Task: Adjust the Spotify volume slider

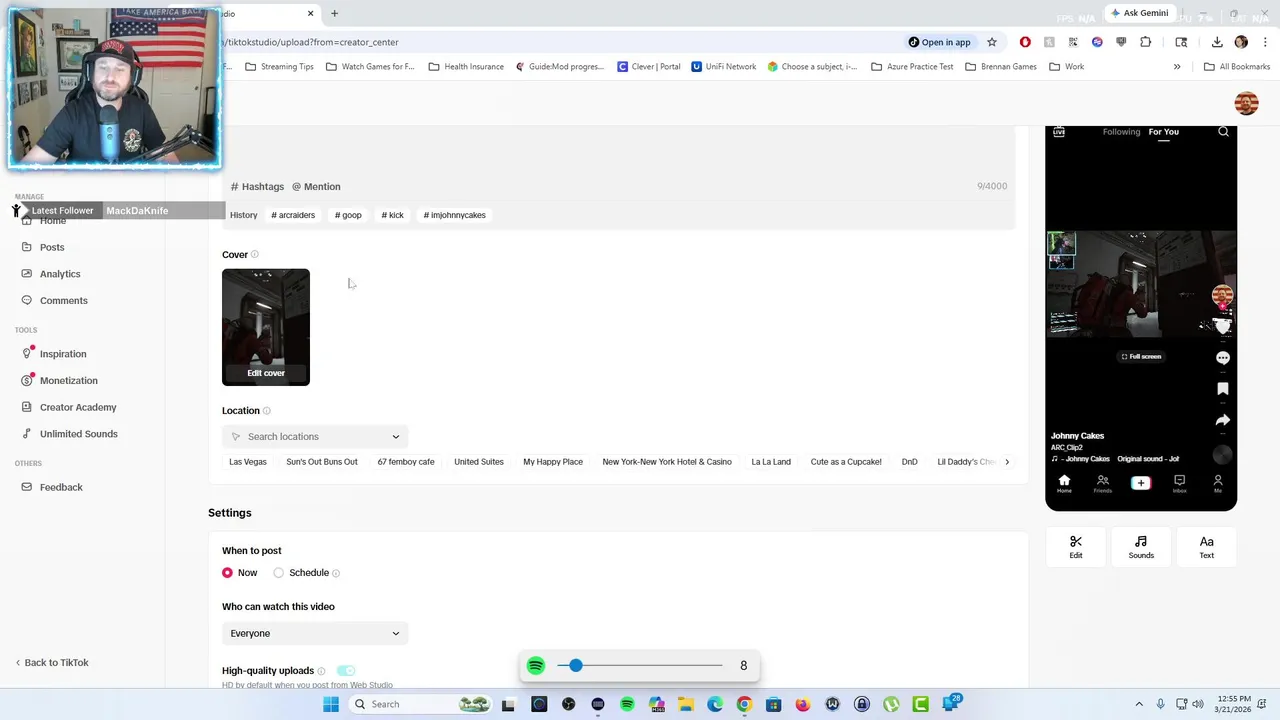Action: pos(640,666)
